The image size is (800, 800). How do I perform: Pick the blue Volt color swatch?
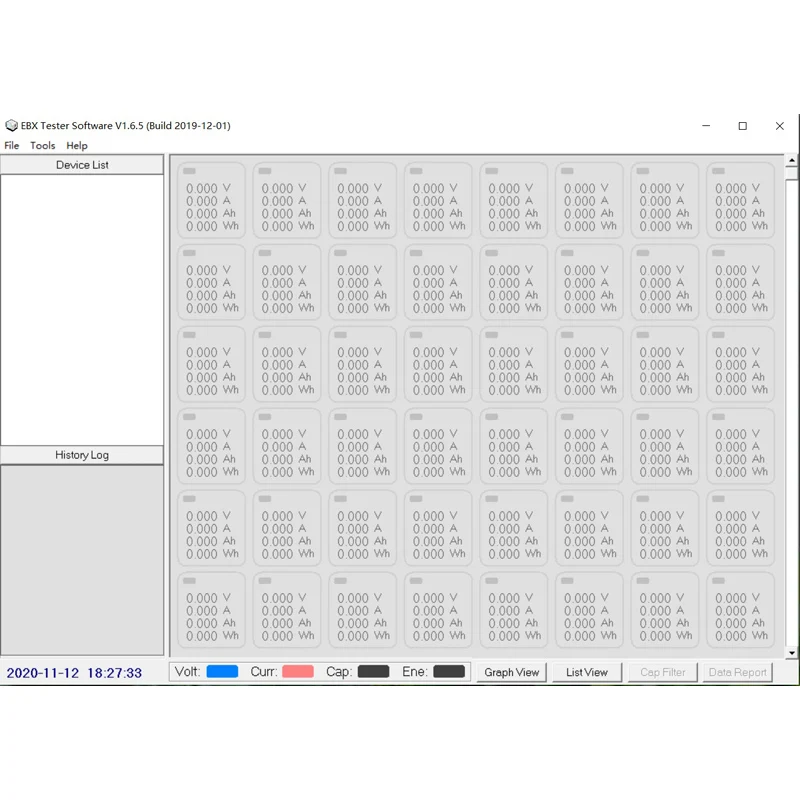[x=222, y=671]
